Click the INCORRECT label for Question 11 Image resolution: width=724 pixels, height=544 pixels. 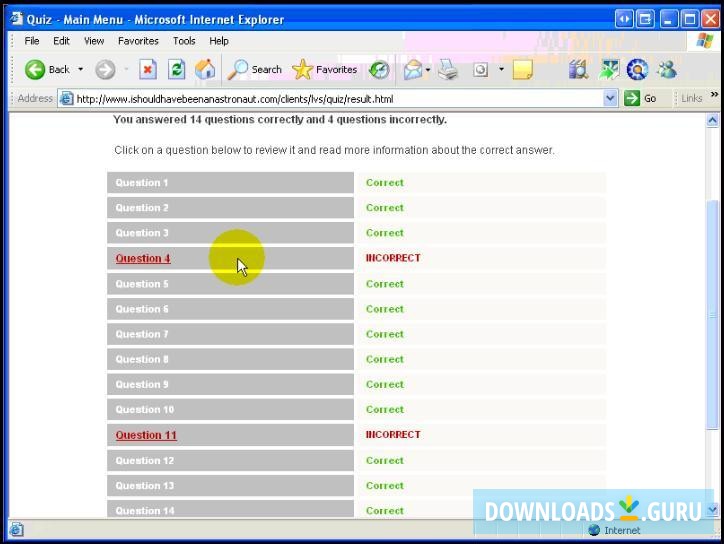tap(393, 435)
